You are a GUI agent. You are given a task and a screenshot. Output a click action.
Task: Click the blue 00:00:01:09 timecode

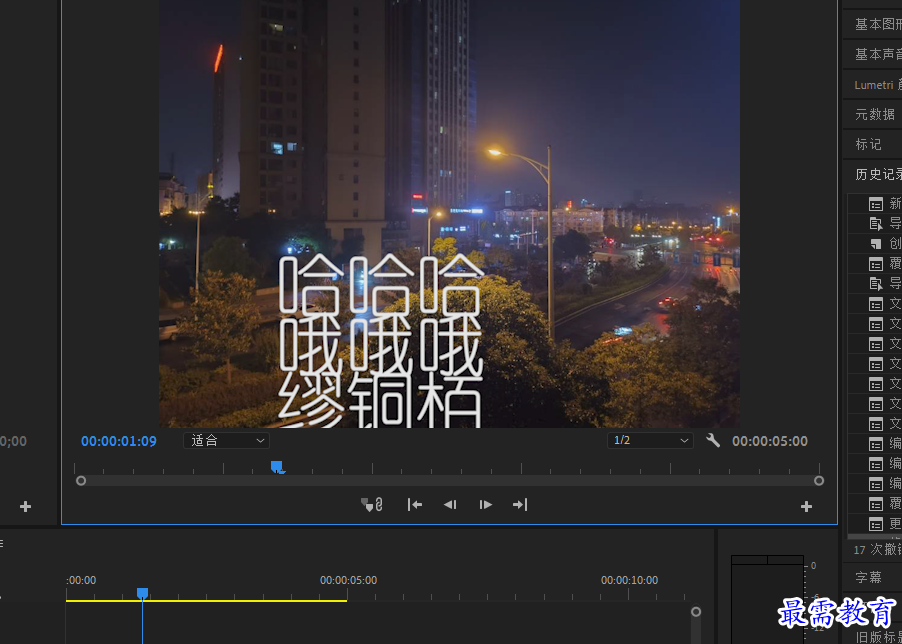pyautogui.click(x=119, y=441)
